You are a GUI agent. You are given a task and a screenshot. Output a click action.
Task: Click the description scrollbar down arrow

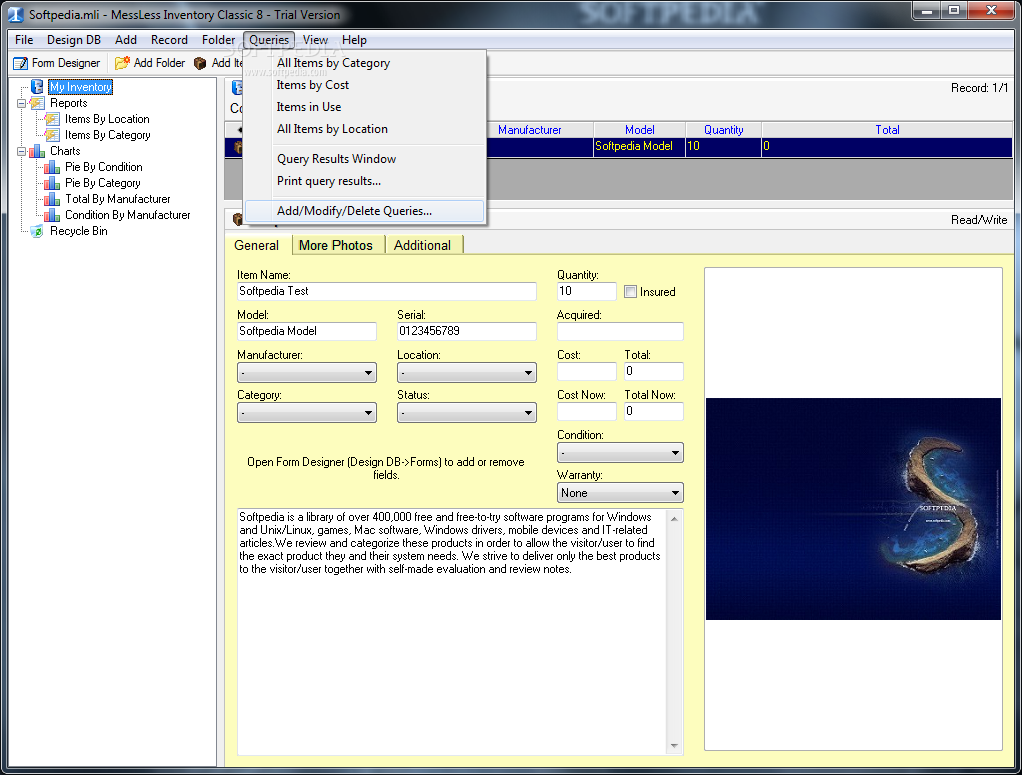674,746
